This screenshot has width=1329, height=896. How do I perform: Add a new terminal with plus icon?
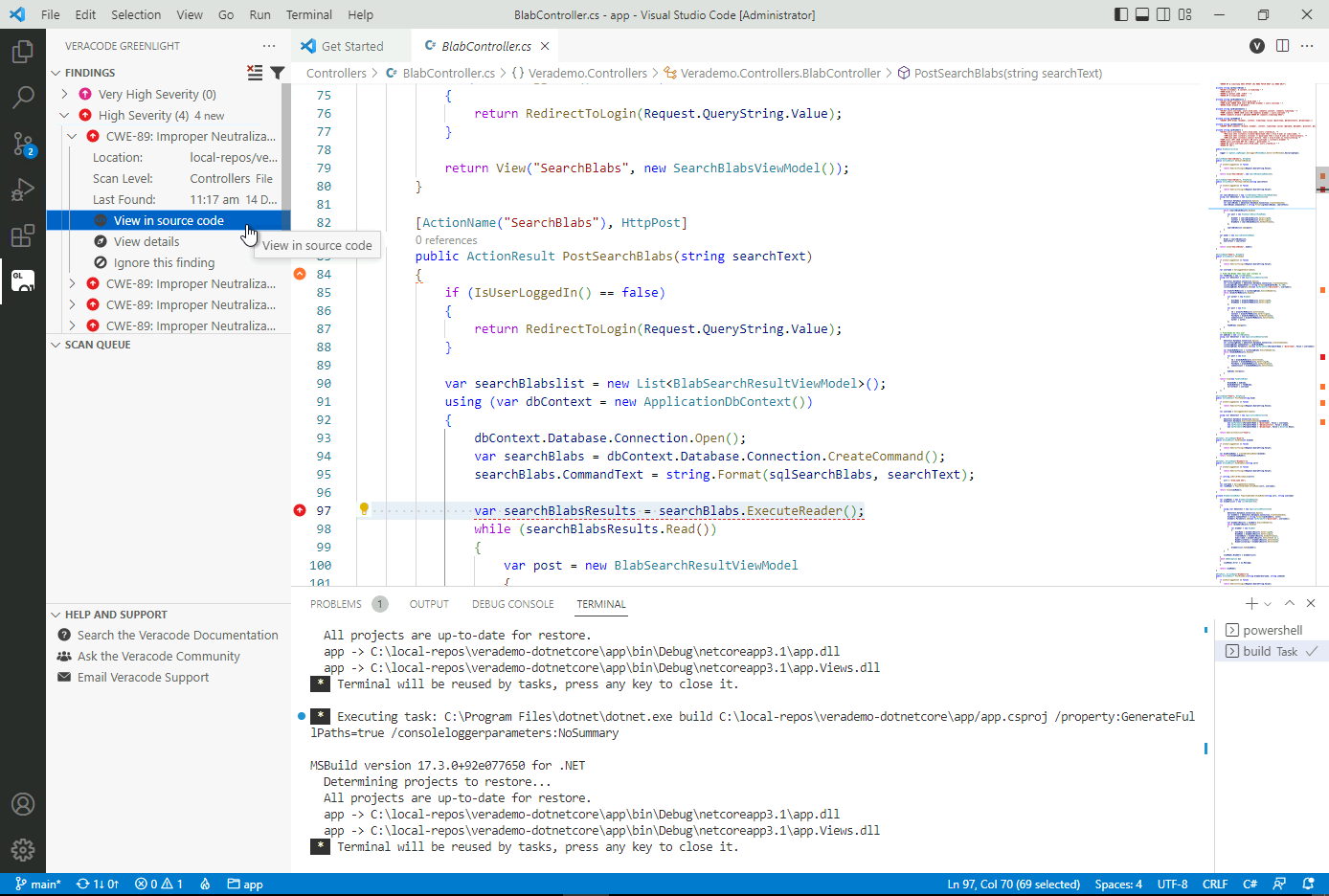click(1251, 603)
